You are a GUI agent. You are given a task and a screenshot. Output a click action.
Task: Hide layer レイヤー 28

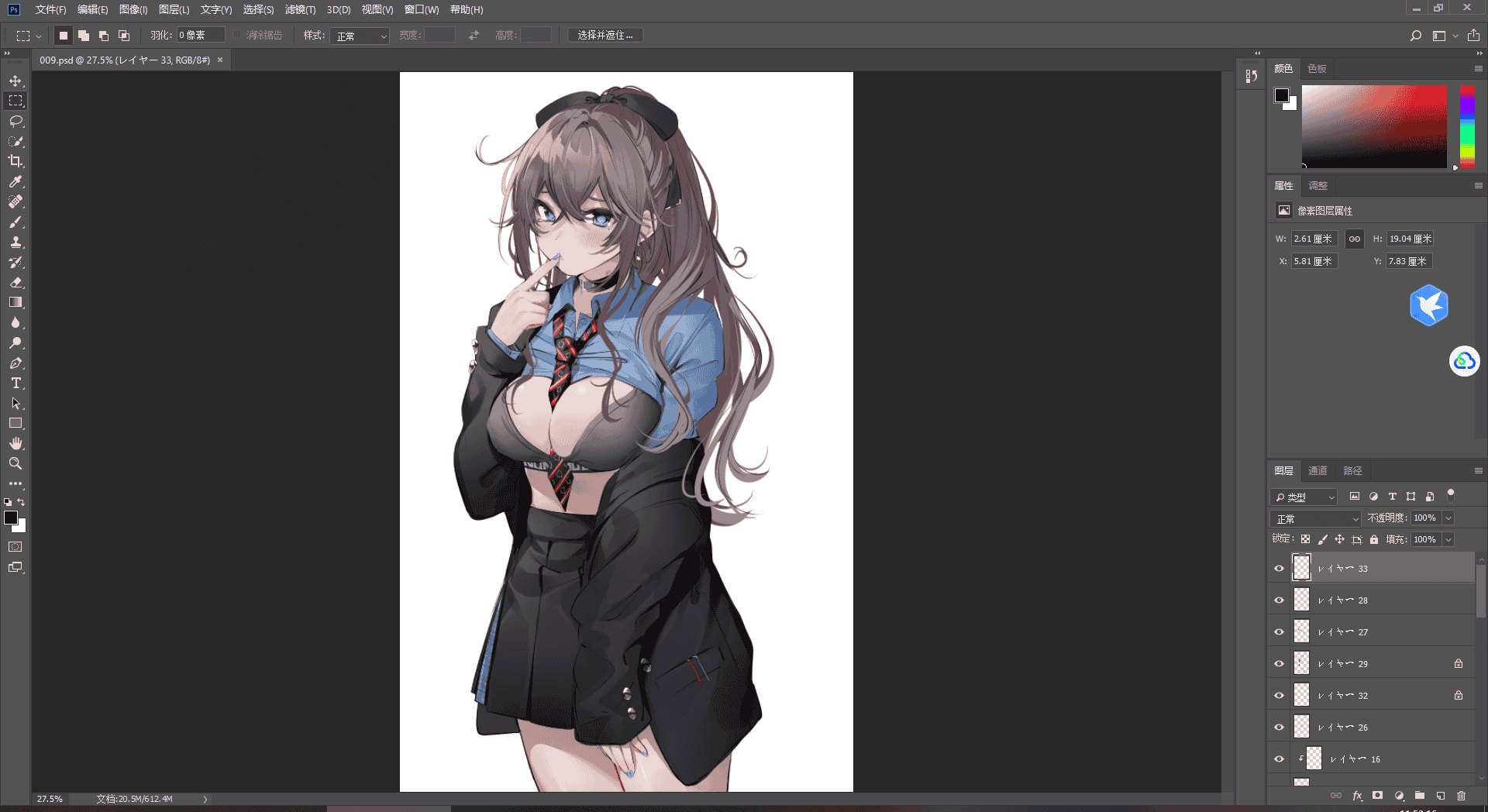tap(1279, 600)
